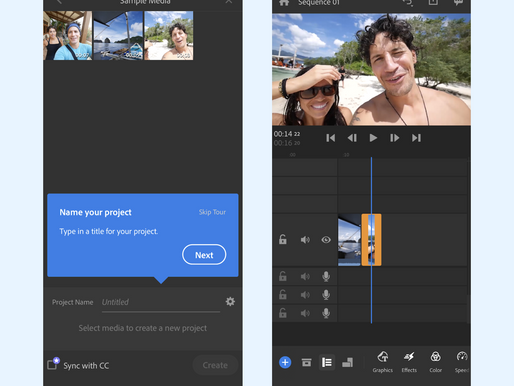This screenshot has width=514, height=386.
Task: Arm the microphone on the middle audio track
Action: (326, 295)
